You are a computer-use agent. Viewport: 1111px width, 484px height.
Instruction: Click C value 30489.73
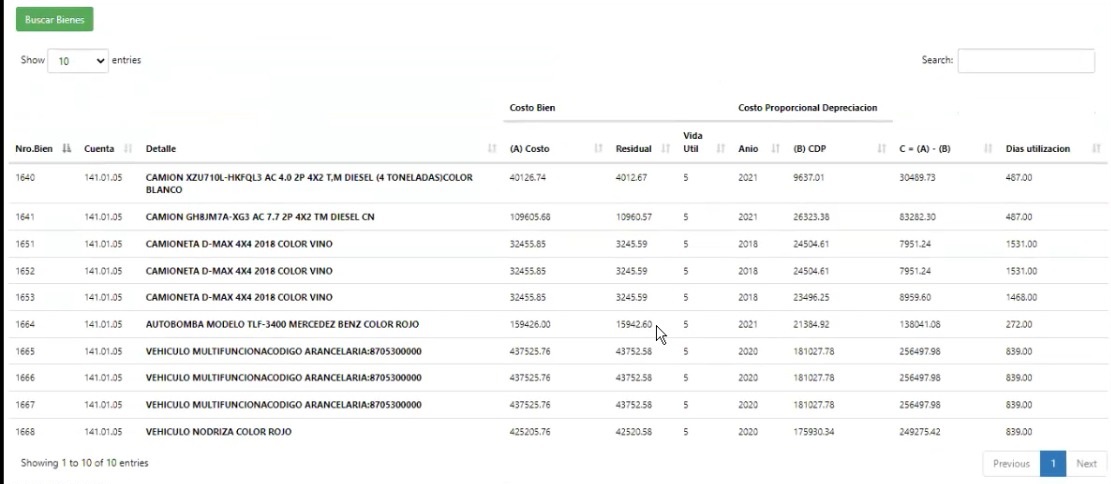click(x=918, y=177)
